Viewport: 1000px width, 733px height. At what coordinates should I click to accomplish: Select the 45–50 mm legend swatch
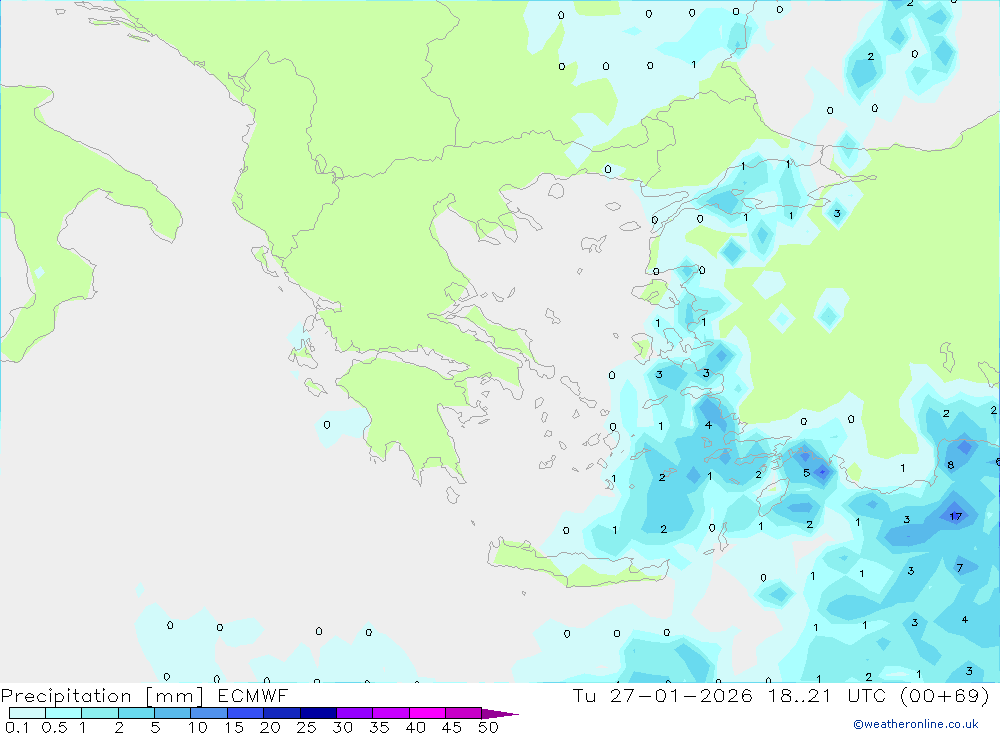pos(463,713)
